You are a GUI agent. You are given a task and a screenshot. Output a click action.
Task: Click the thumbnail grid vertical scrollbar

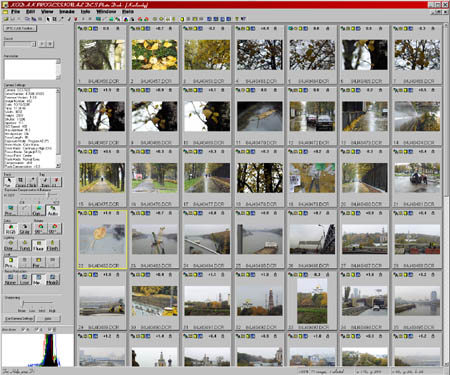tap(446, 195)
